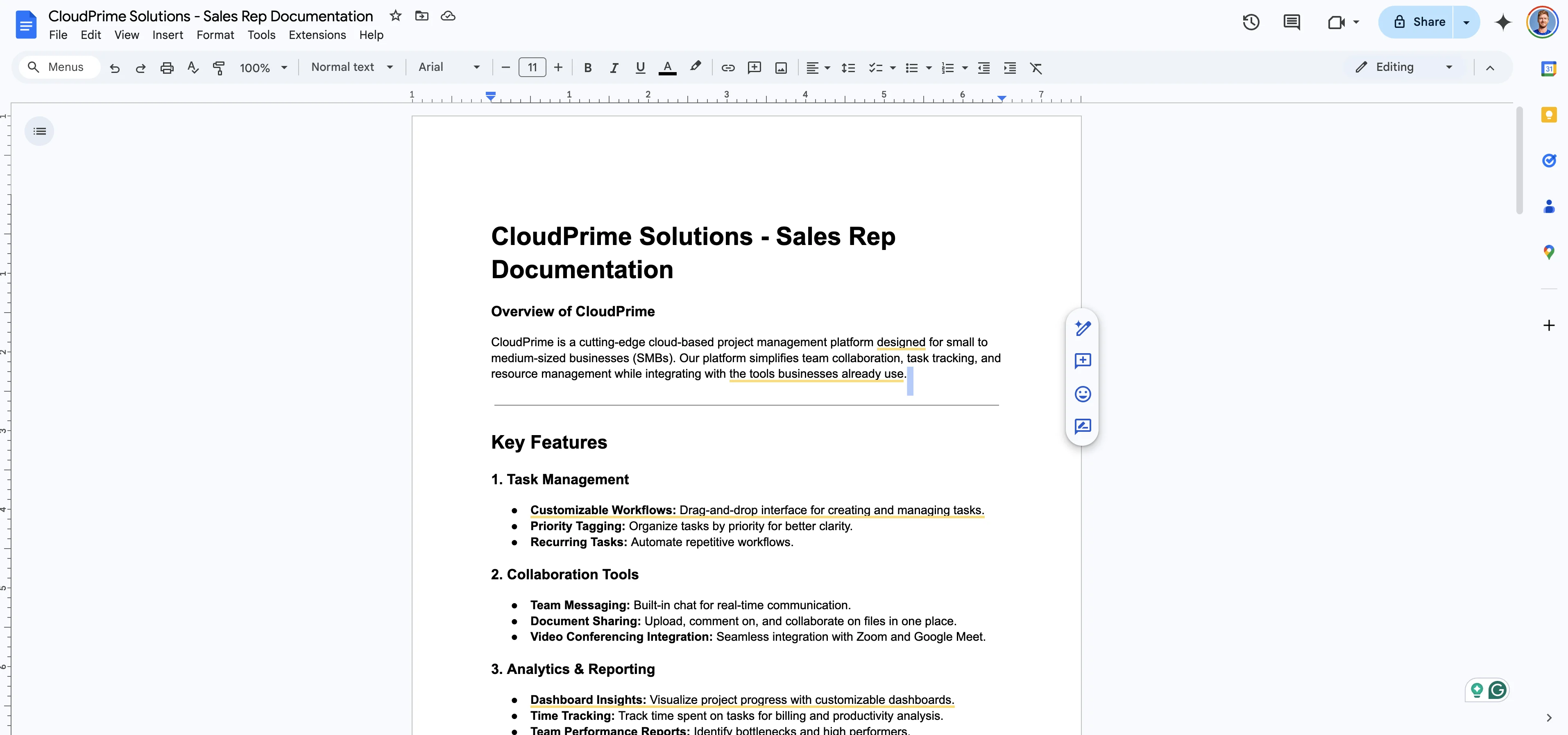
Task: Click the font size input field
Action: click(x=532, y=68)
